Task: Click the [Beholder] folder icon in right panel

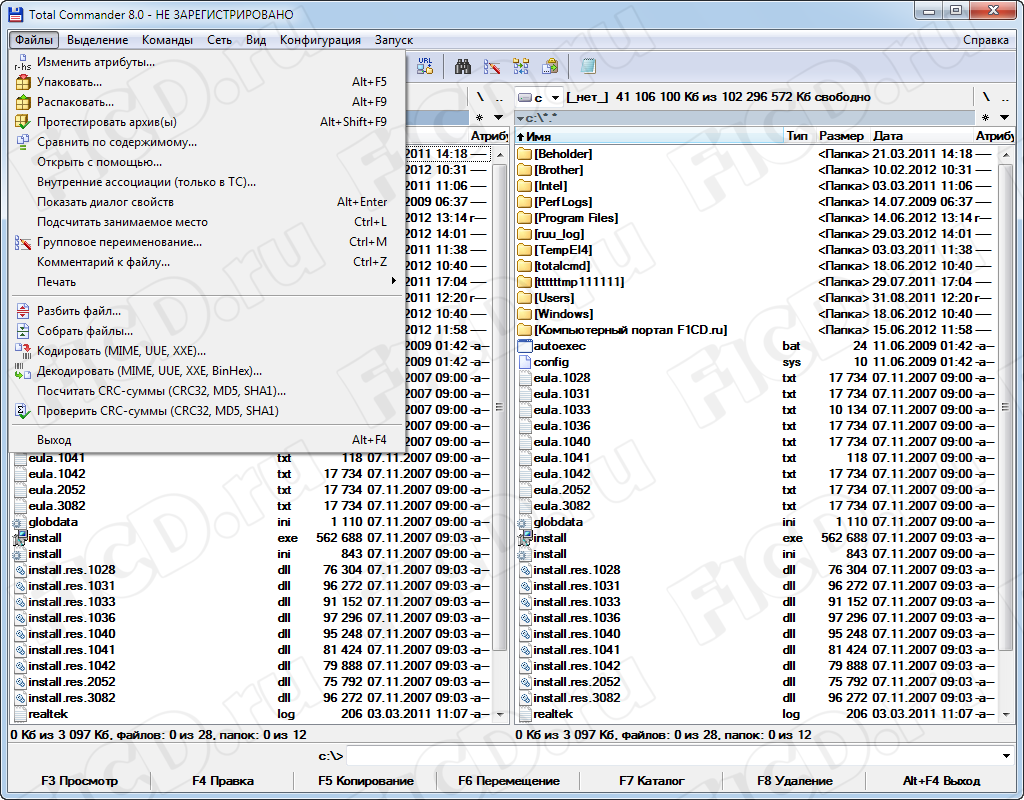Action: point(524,154)
